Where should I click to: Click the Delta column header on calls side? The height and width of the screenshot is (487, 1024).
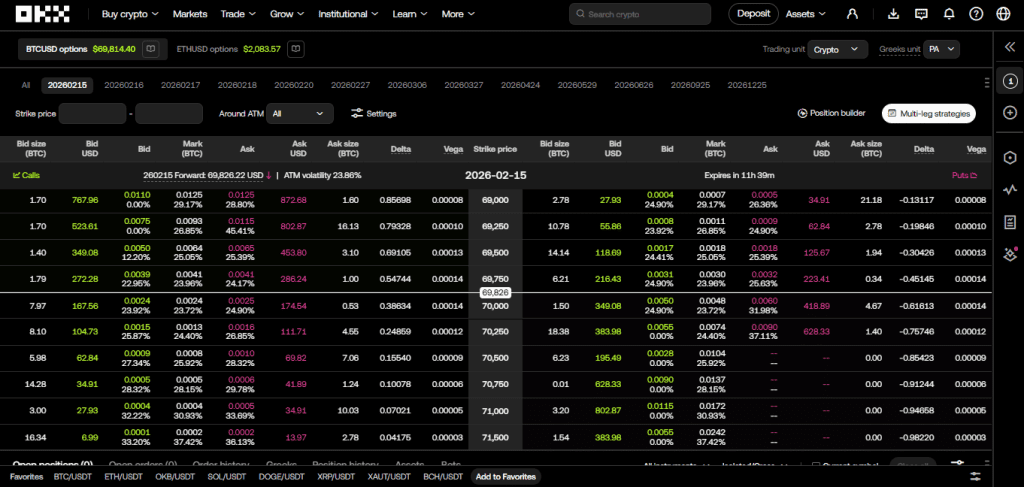[401, 149]
